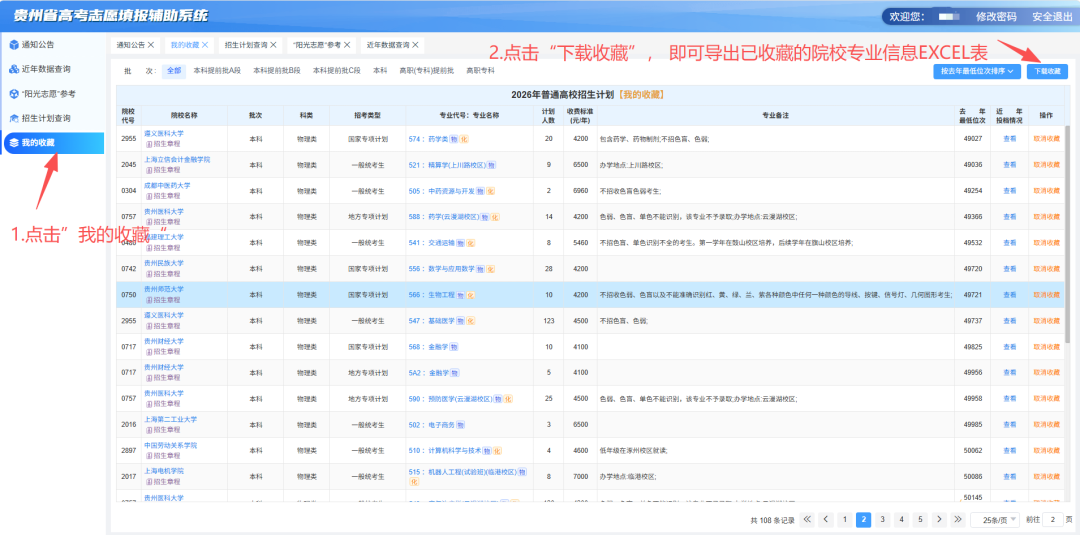The image size is (1080, 535).
Task: Switch to the 近年数据查询 tab
Action: tap(386, 45)
